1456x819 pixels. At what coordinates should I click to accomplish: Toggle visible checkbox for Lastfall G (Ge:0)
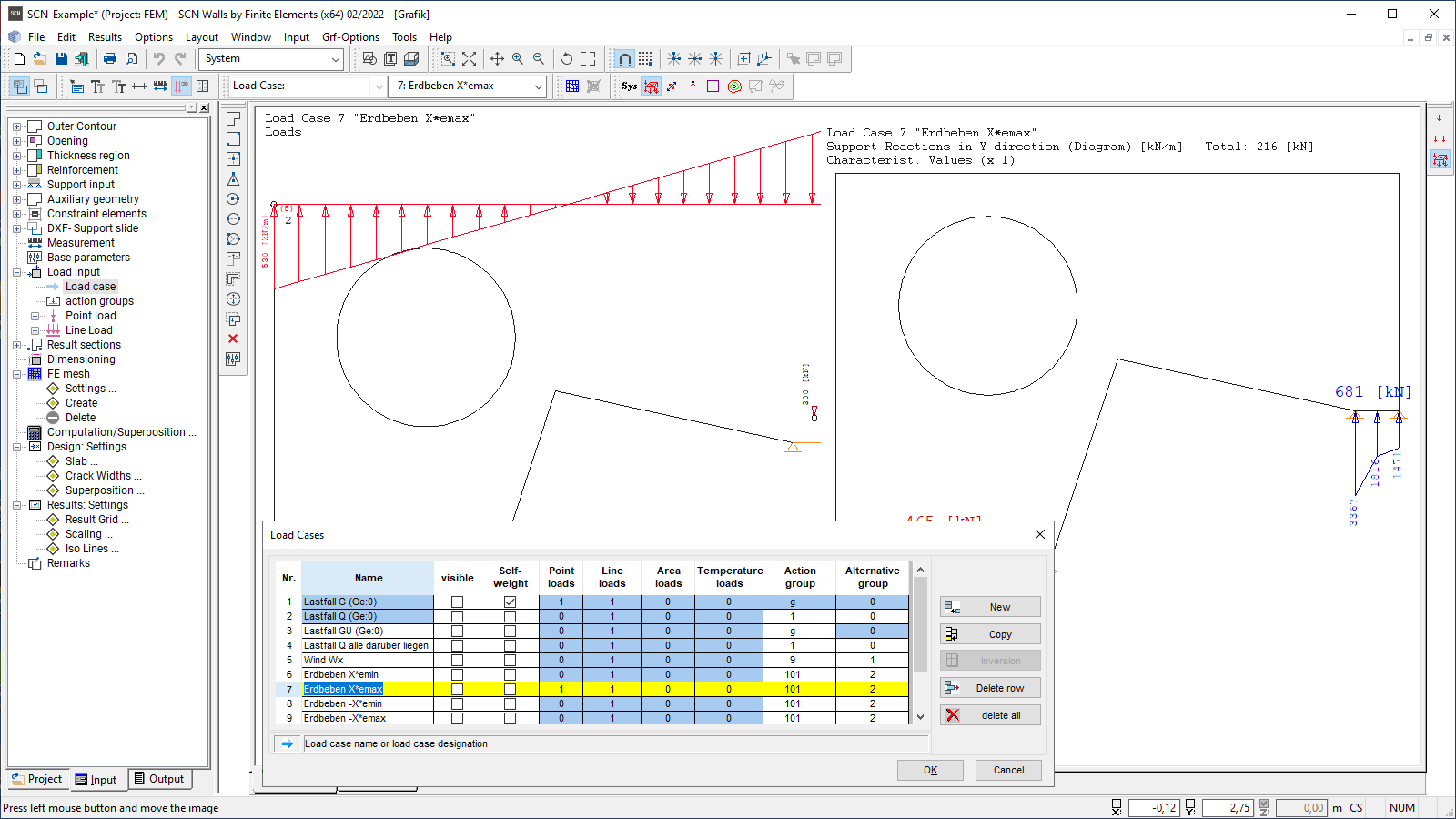coord(458,602)
